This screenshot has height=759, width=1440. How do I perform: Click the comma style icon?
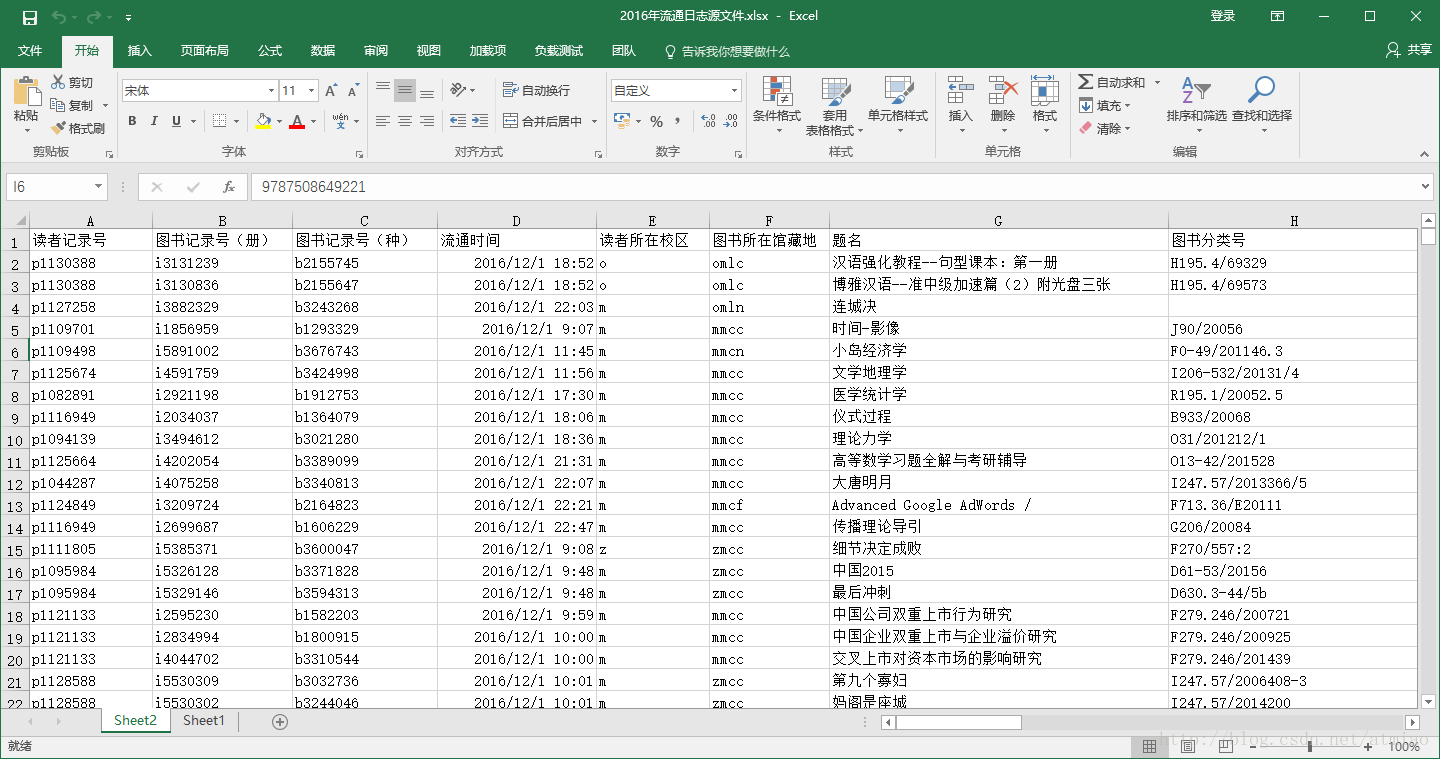click(x=679, y=122)
